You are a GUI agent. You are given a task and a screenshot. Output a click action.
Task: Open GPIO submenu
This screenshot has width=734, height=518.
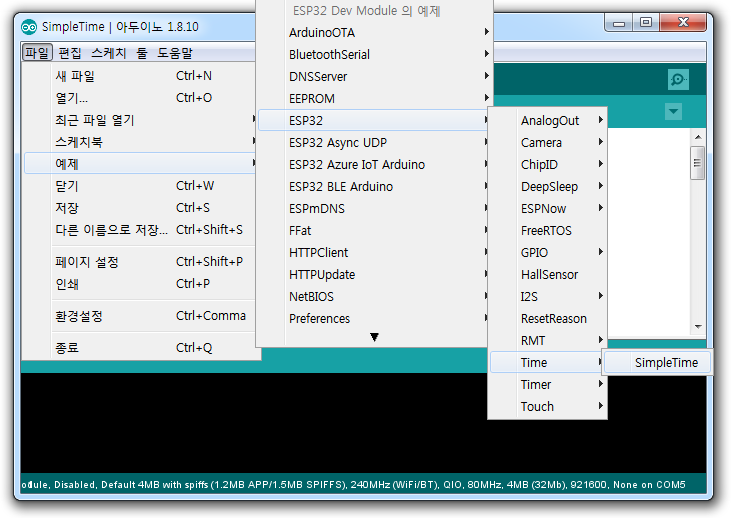click(547, 252)
